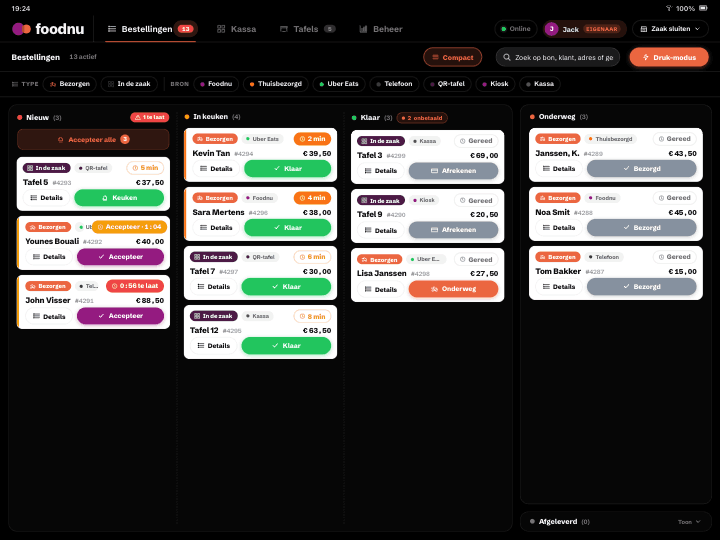Activate Druk-modus
The width and height of the screenshot is (720, 540).
(669, 57)
